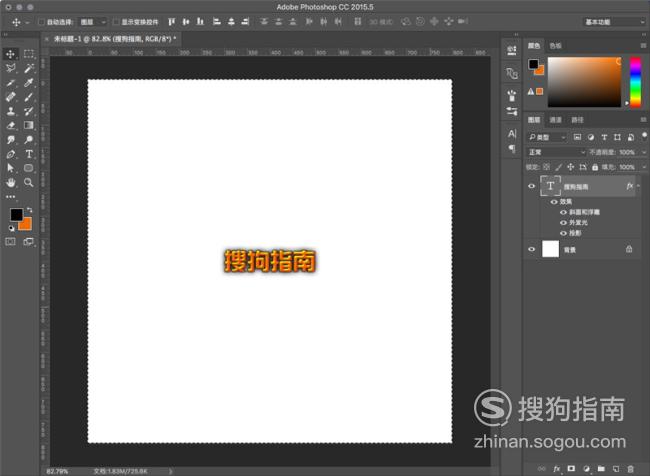Switch to the Channels tab

pyautogui.click(x=555, y=120)
